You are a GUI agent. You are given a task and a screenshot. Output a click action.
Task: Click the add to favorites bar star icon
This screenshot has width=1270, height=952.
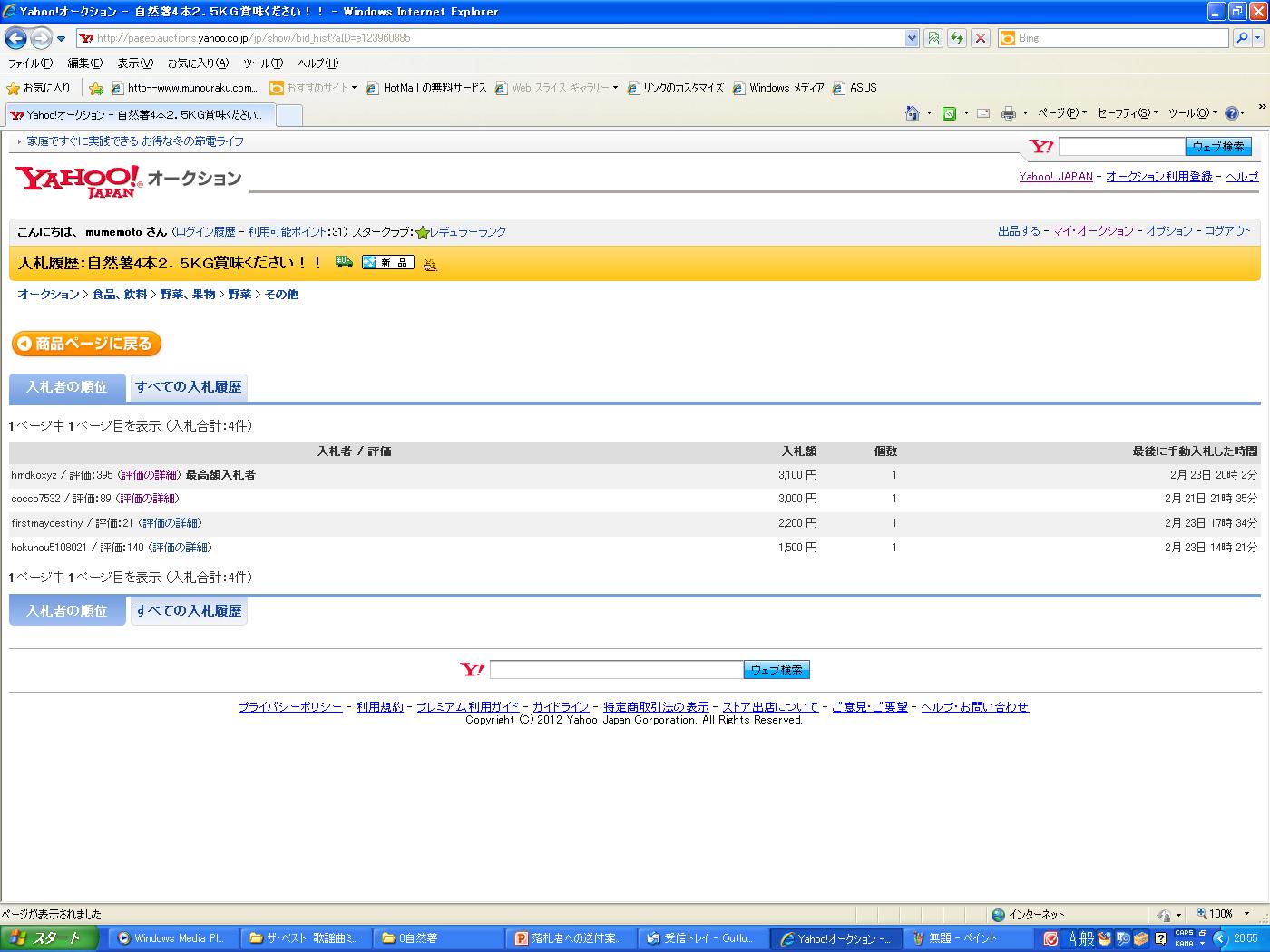coord(95,88)
